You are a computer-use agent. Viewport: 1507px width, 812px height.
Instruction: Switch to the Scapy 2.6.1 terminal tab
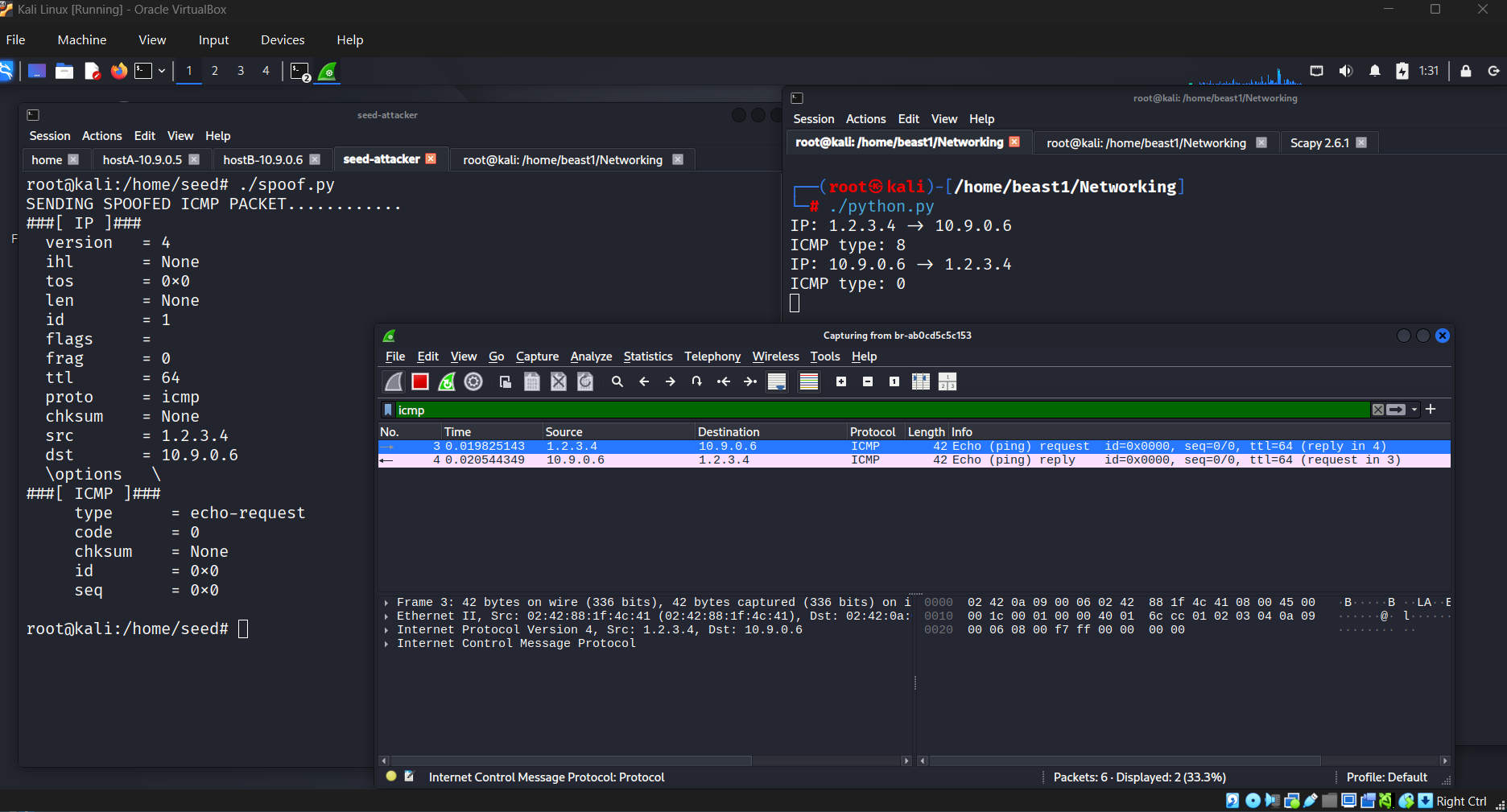pyautogui.click(x=1319, y=142)
